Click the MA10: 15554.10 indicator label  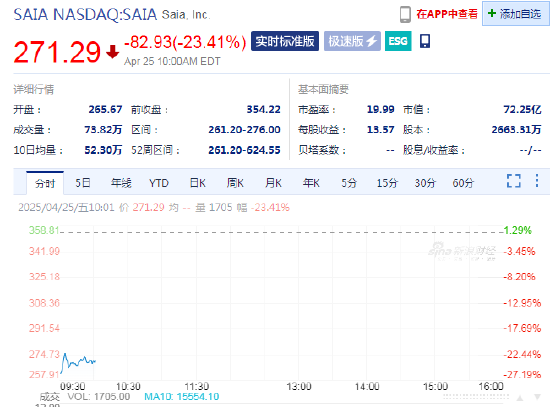pos(182,397)
